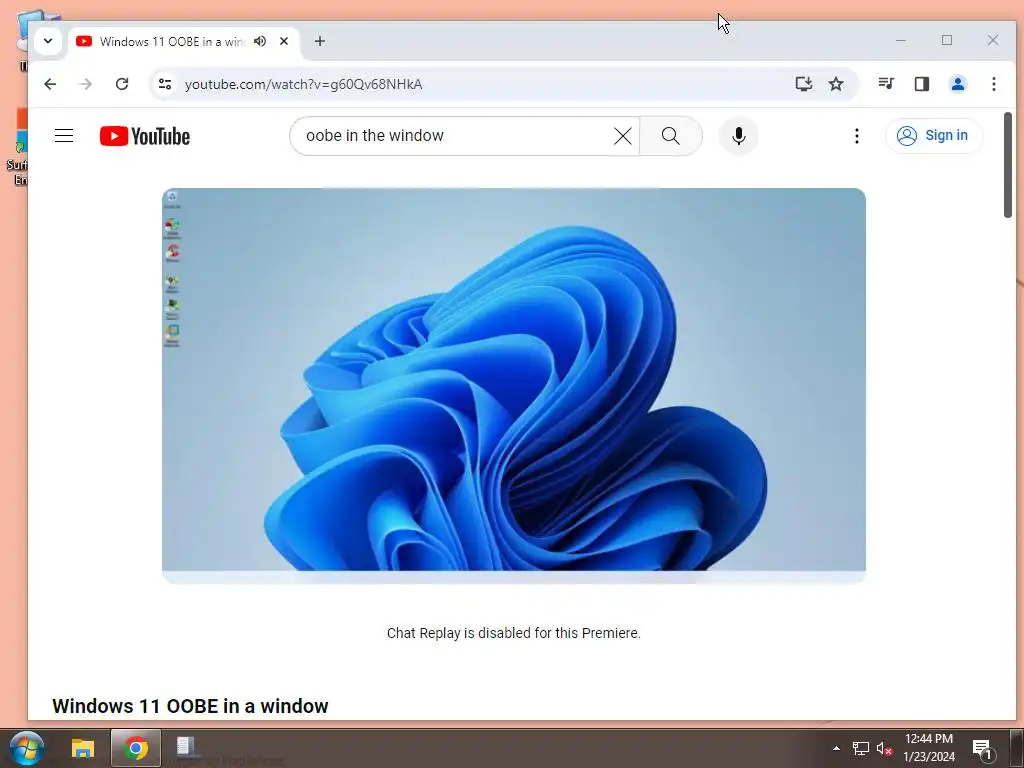This screenshot has height=768, width=1024.
Task: Close the Windows 11 OOBE tab
Action: click(x=284, y=41)
